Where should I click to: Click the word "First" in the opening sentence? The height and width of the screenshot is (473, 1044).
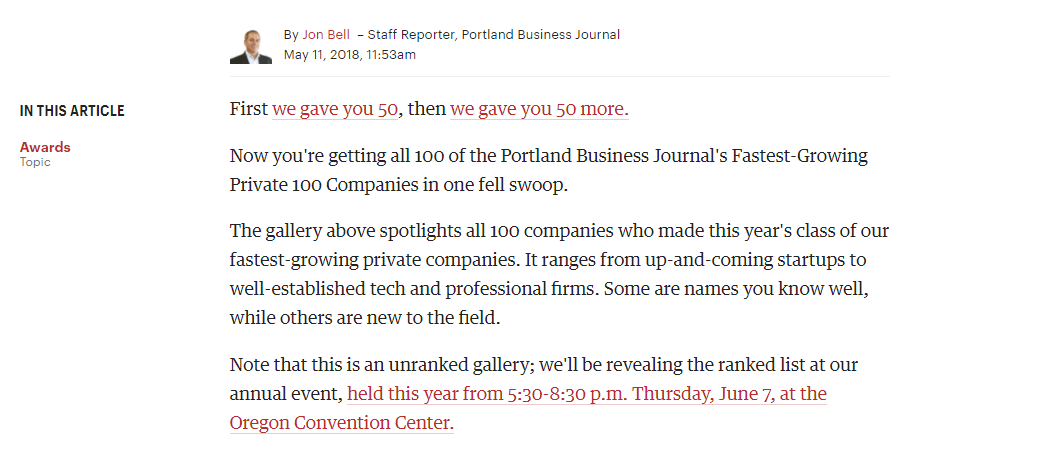point(248,109)
